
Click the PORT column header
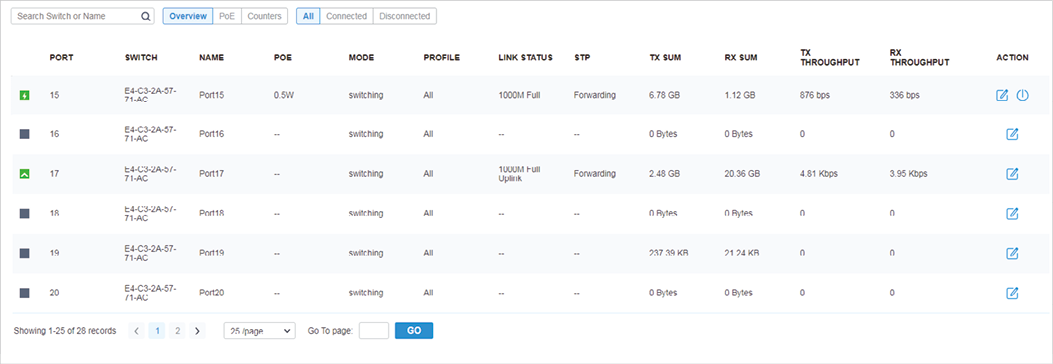point(62,58)
